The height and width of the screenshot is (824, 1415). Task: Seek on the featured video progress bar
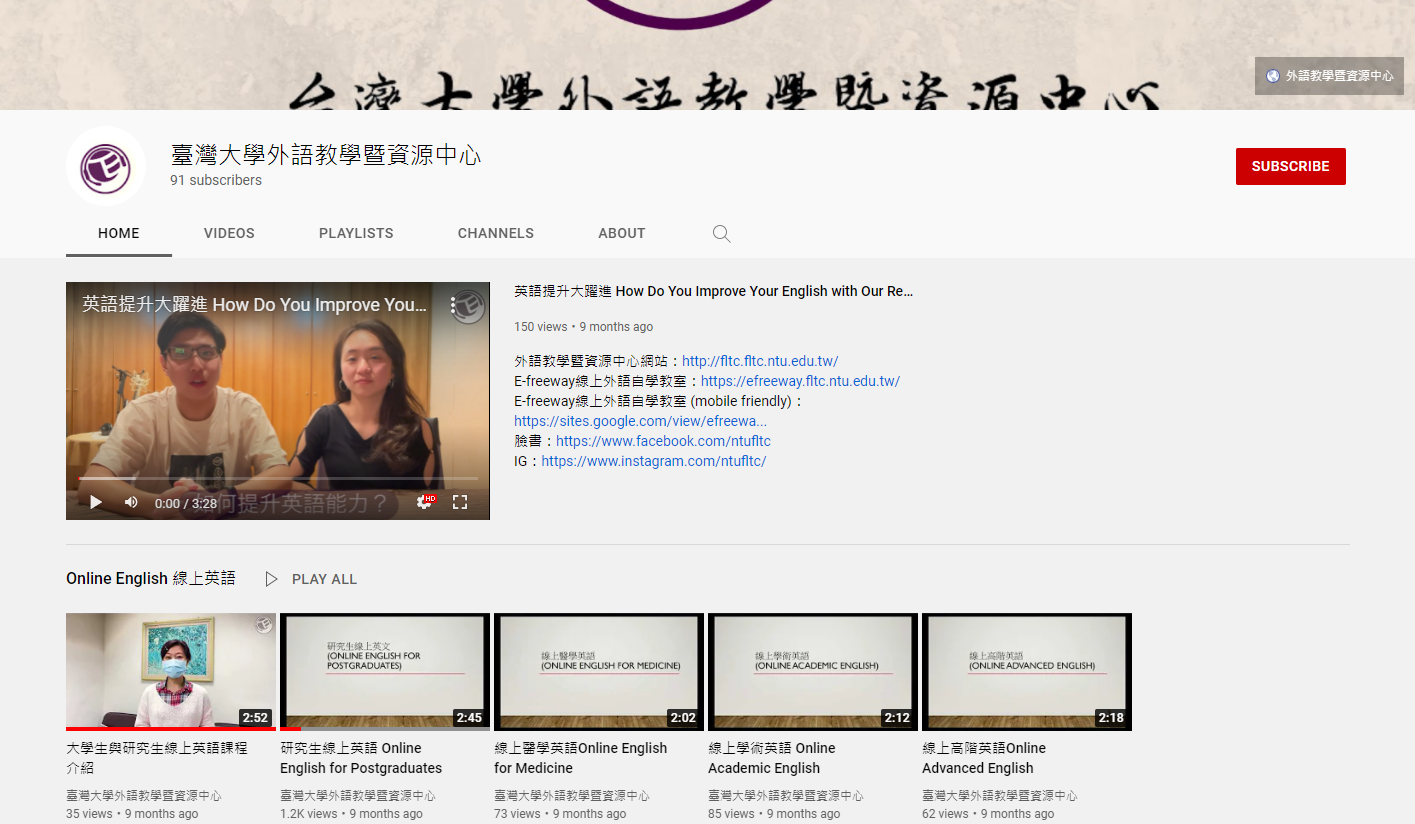tap(278, 479)
